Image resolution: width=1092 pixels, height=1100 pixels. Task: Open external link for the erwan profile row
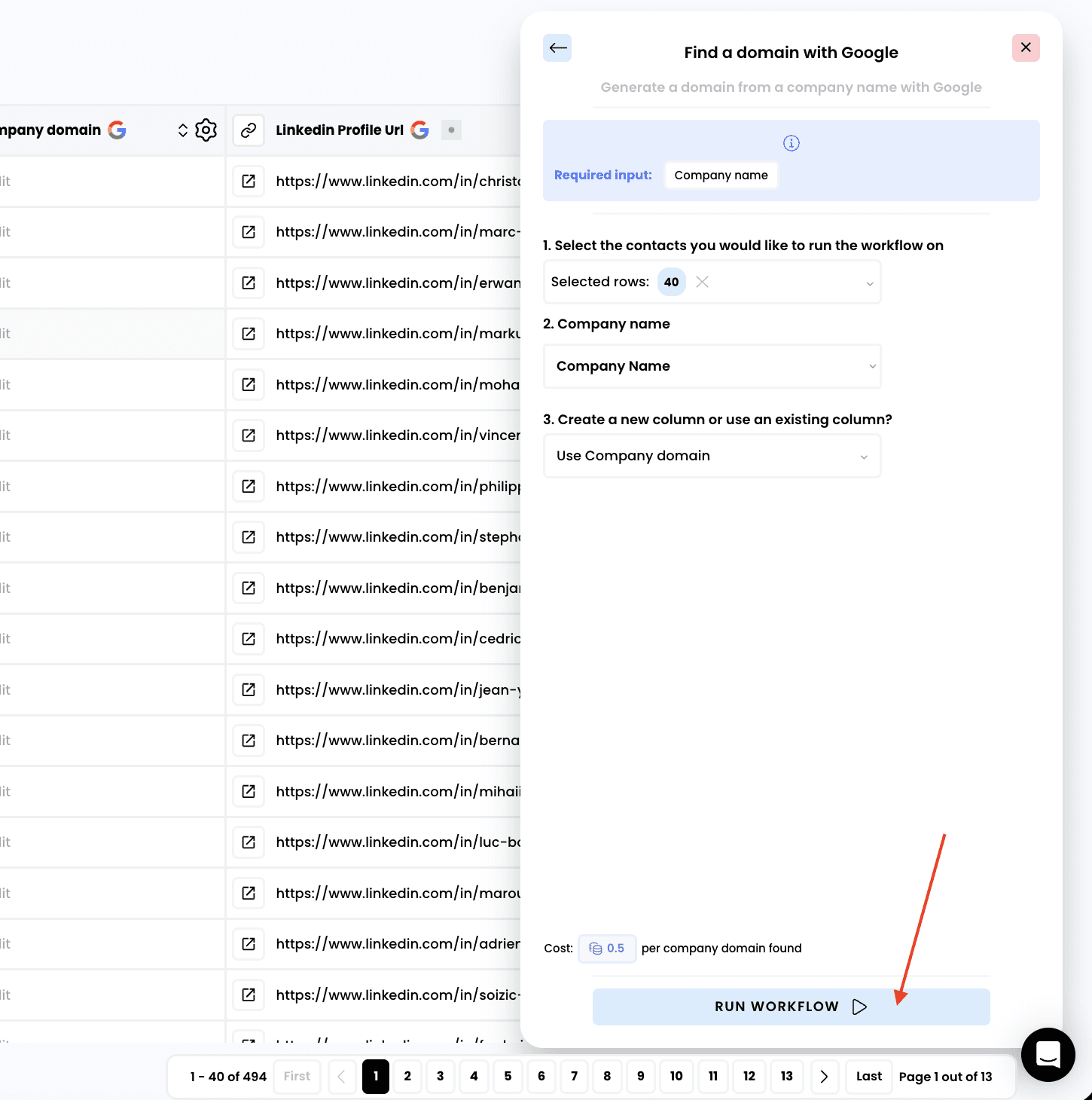click(x=249, y=283)
